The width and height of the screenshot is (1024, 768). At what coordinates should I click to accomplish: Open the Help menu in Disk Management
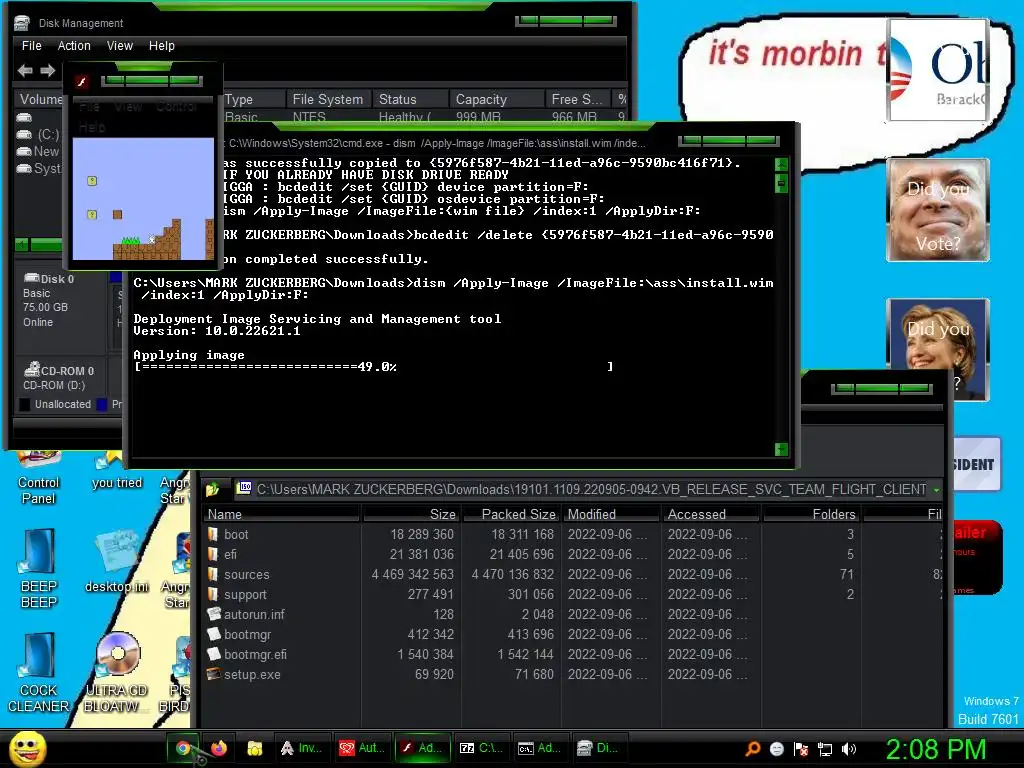tap(161, 46)
